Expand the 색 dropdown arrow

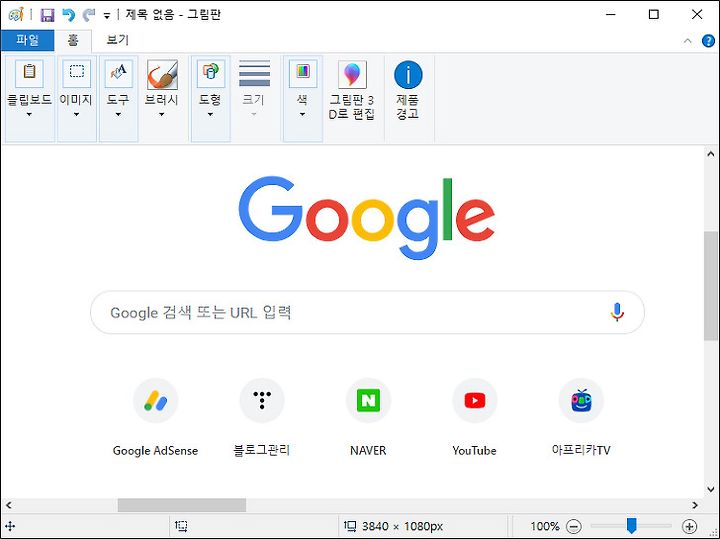(x=302, y=114)
